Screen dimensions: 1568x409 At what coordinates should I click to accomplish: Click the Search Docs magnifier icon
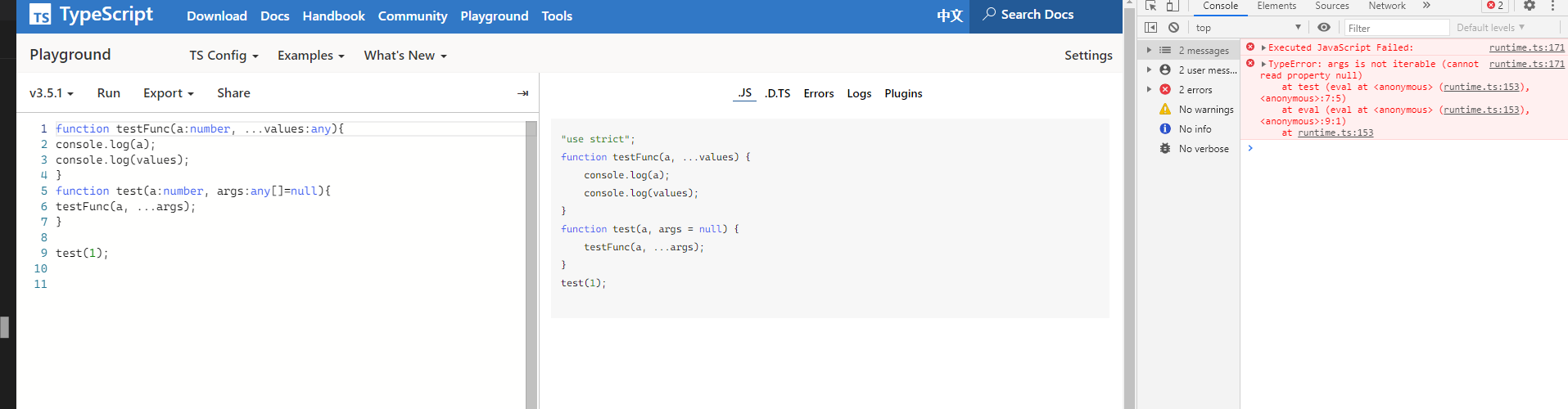989,14
